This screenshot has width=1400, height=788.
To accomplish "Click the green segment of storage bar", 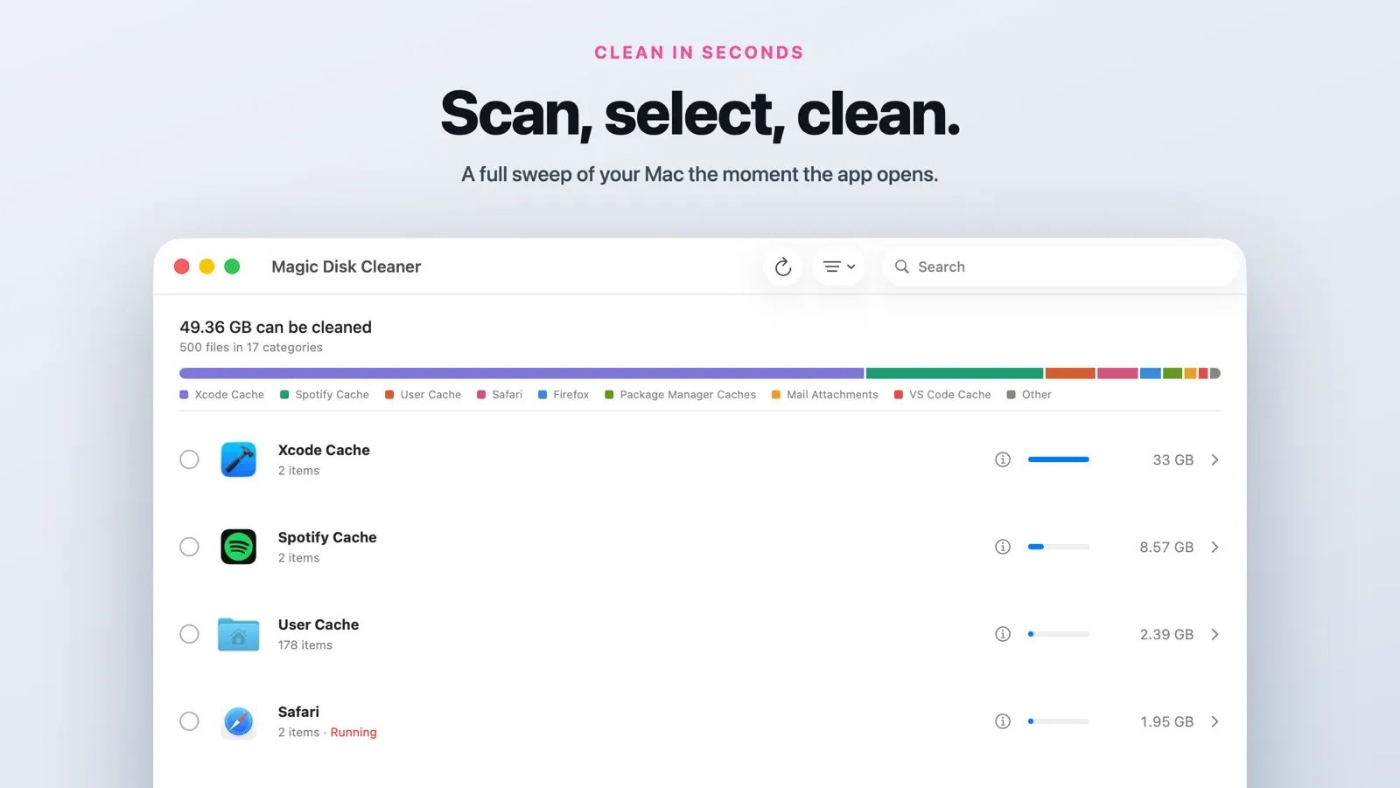I will 955,373.
